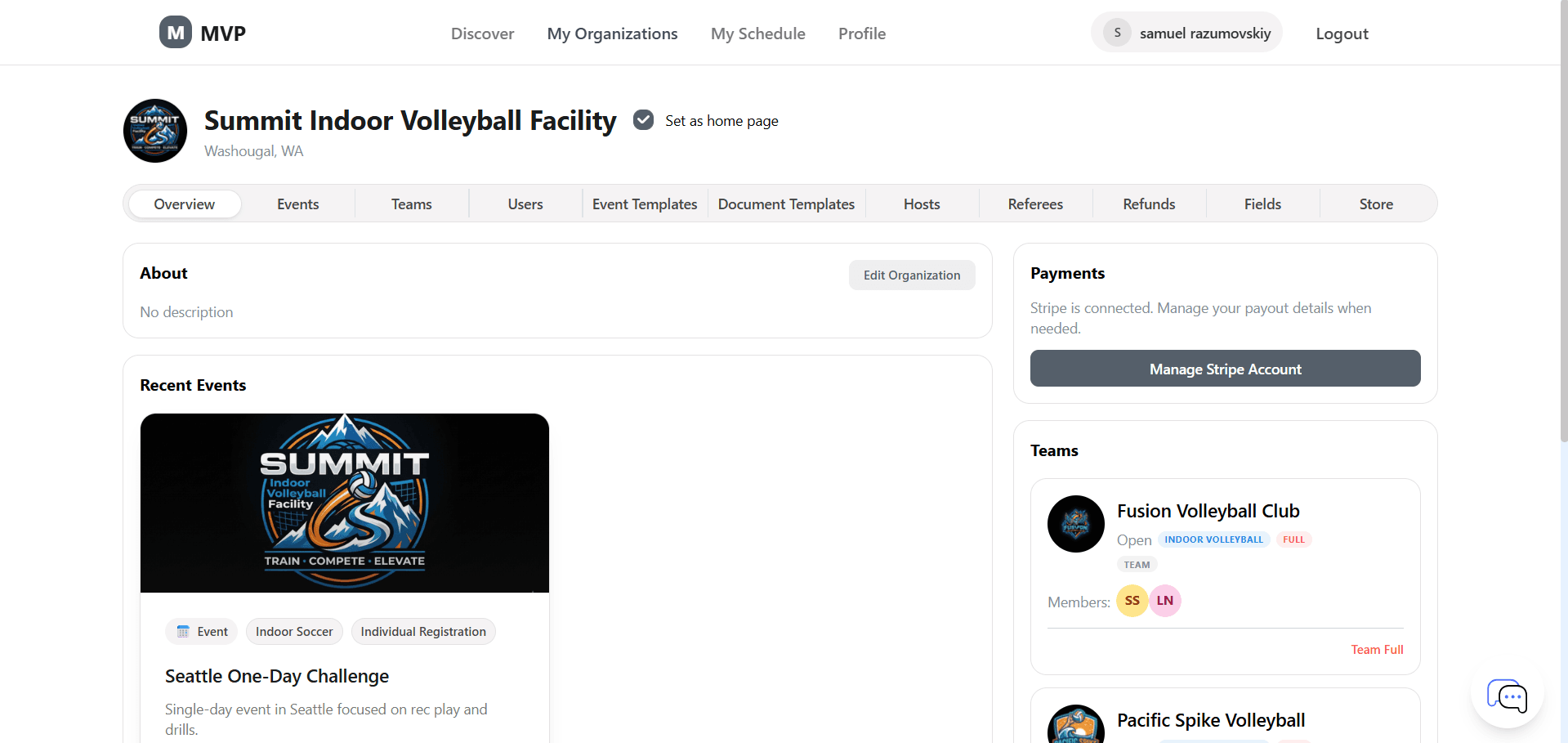The width and height of the screenshot is (1568, 743).
Task: Click Manage Stripe Account
Action: pyautogui.click(x=1224, y=369)
